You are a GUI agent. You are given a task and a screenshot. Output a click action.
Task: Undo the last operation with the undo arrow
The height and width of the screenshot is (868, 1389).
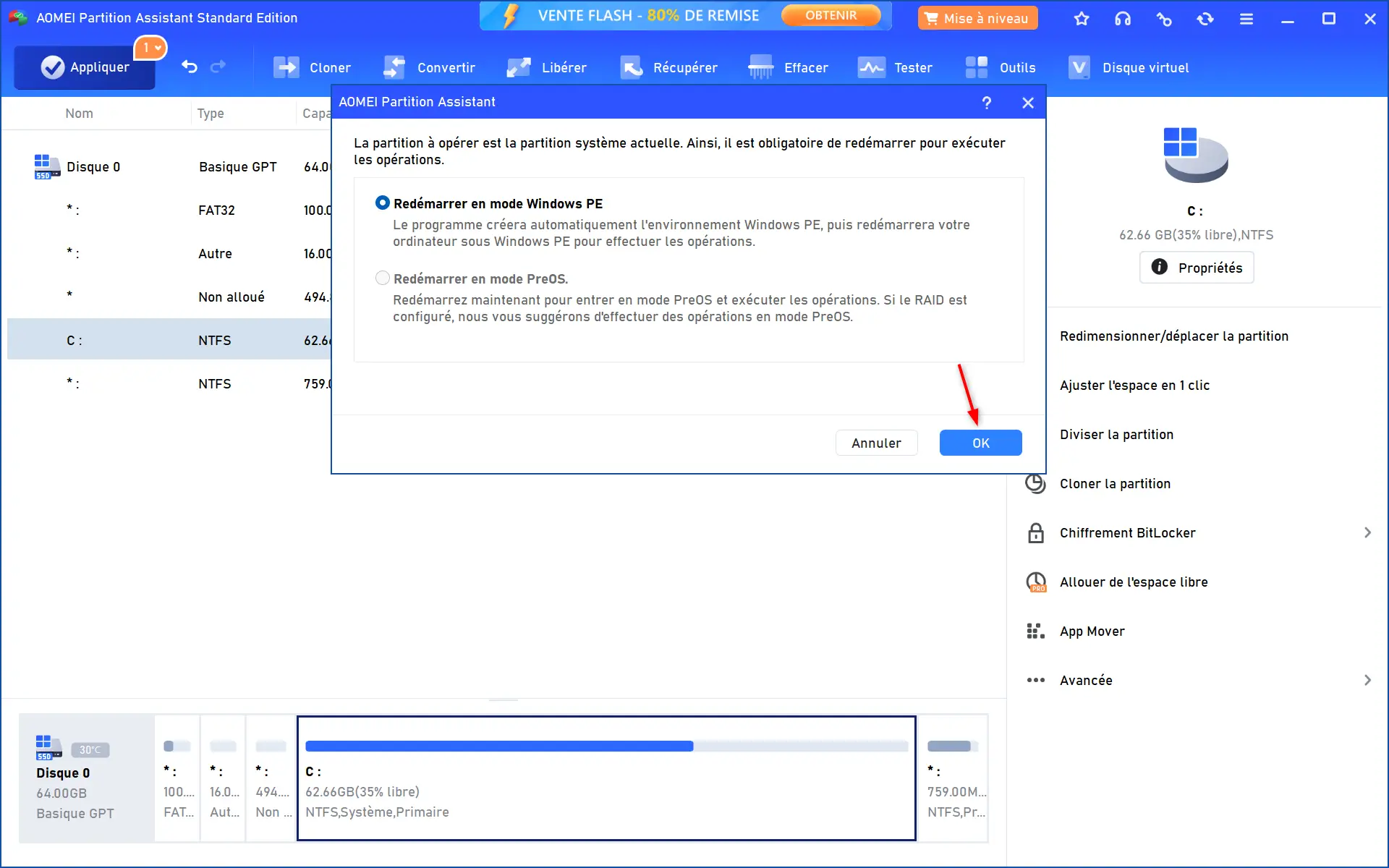click(x=190, y=67)
